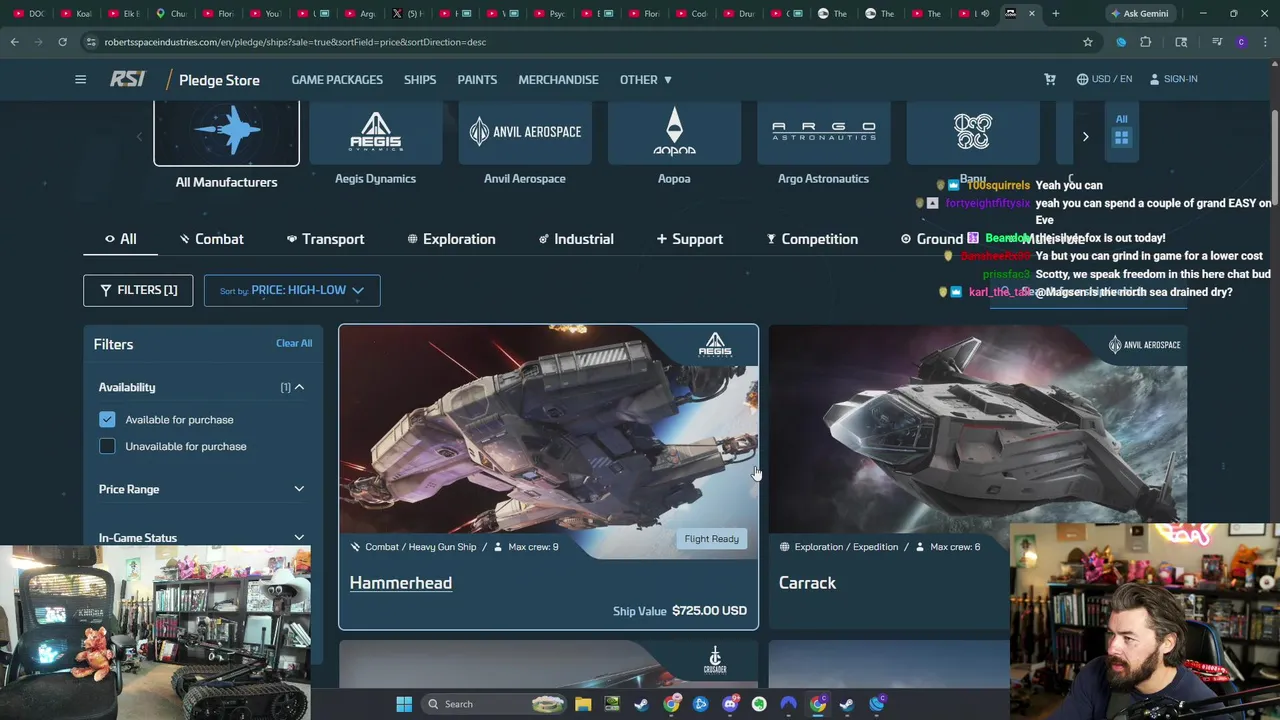
Task: Open the OTHER navigation dropdown
Action: (x=645, y=80)
